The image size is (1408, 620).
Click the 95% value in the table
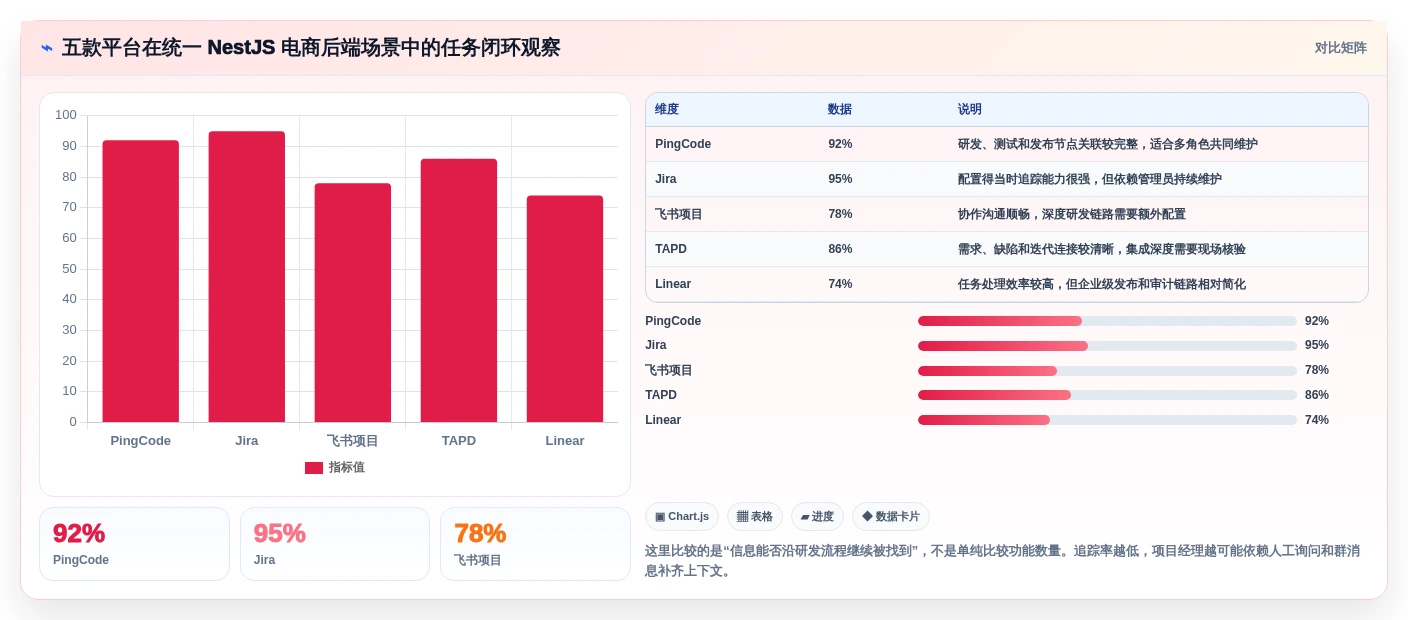(840, 179)
